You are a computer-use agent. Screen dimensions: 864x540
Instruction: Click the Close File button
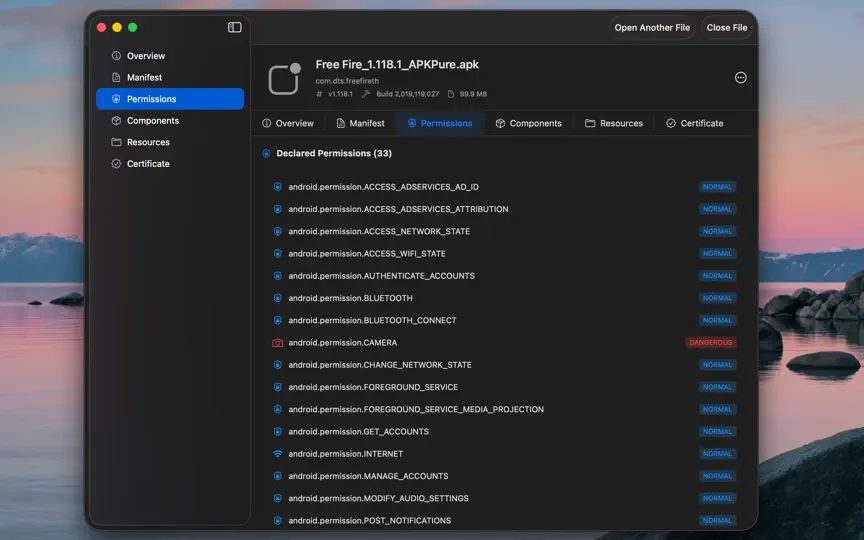click(x=727, y=28)
